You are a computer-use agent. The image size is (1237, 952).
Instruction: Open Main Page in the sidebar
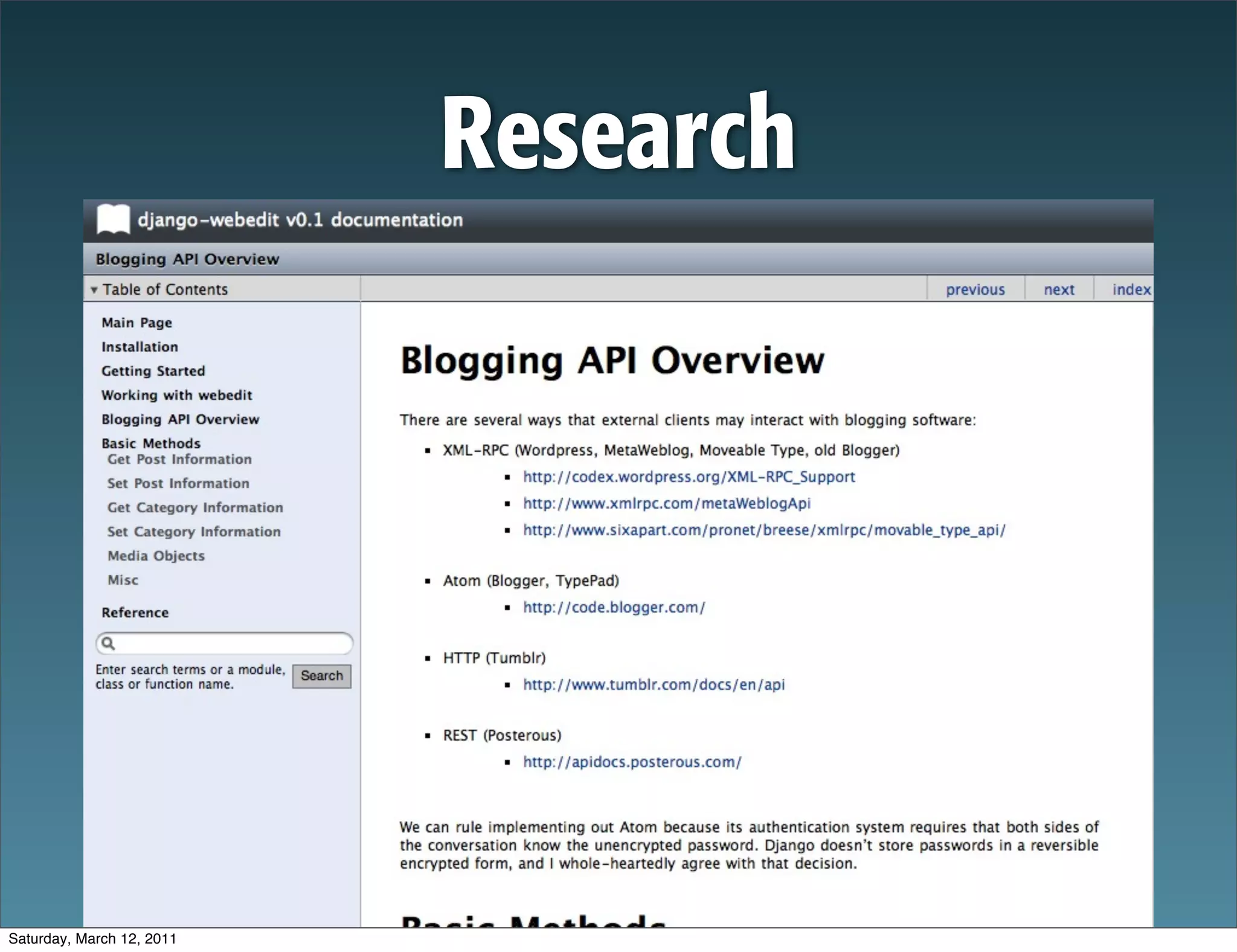tap(137, 323)
